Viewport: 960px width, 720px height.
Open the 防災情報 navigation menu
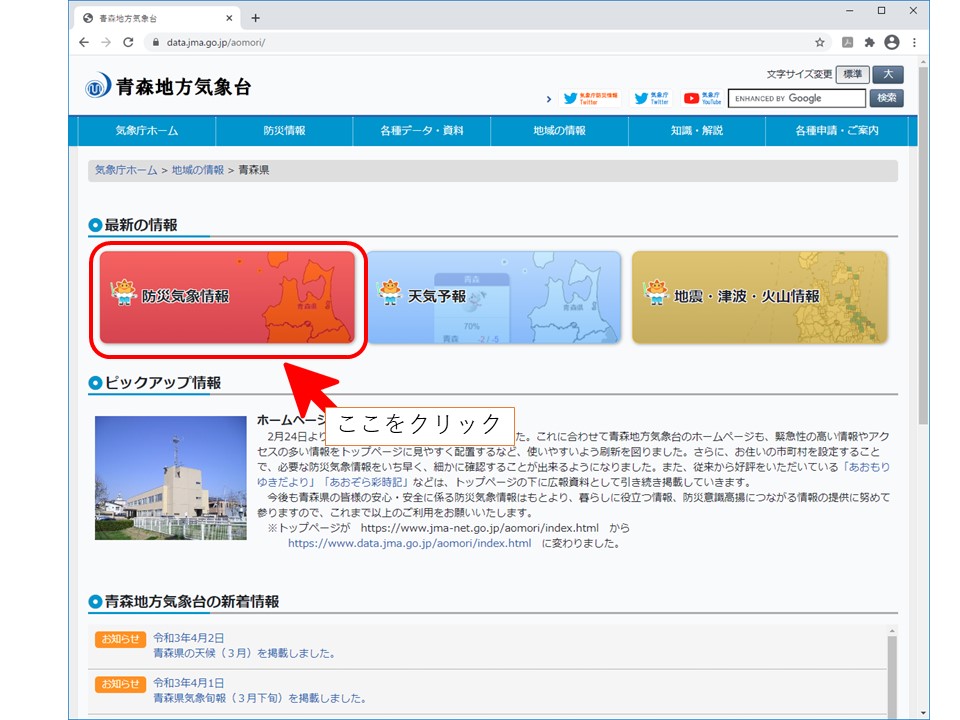284,130
